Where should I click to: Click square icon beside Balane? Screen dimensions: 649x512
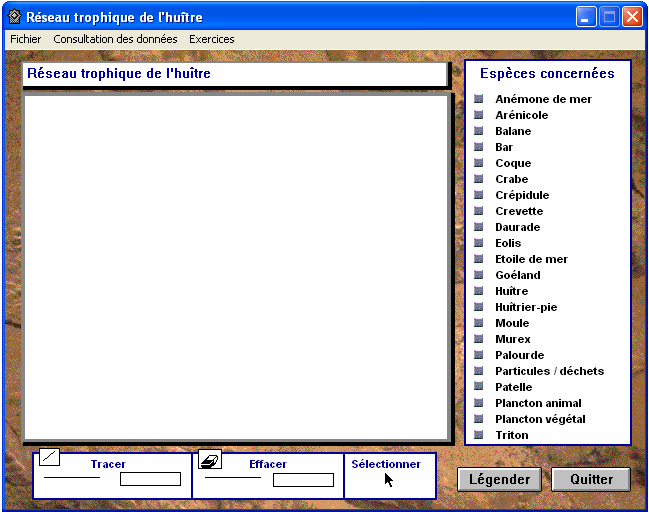478,131
